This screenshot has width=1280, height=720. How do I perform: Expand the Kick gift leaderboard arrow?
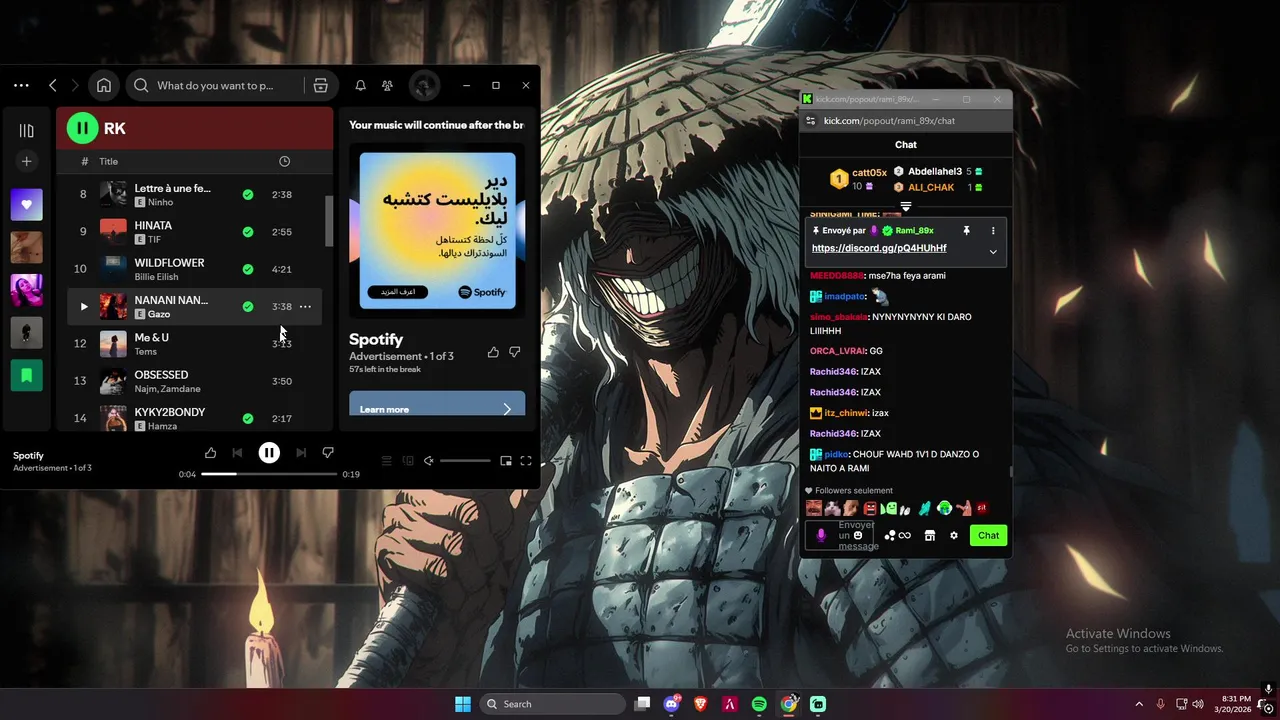pyautogui.click(x=906, y=207)
